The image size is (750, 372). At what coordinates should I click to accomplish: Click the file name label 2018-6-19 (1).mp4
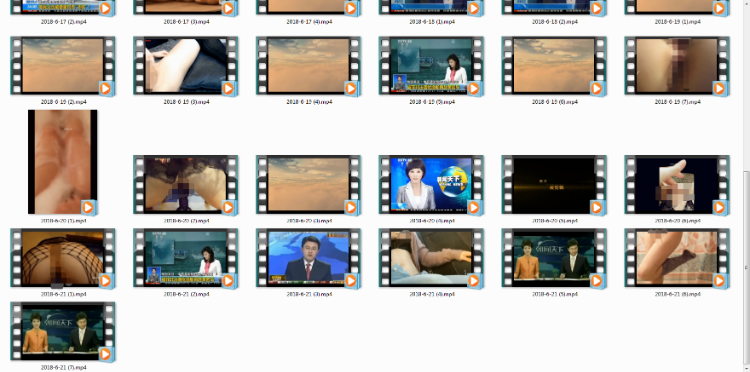[x=678, y=22]
